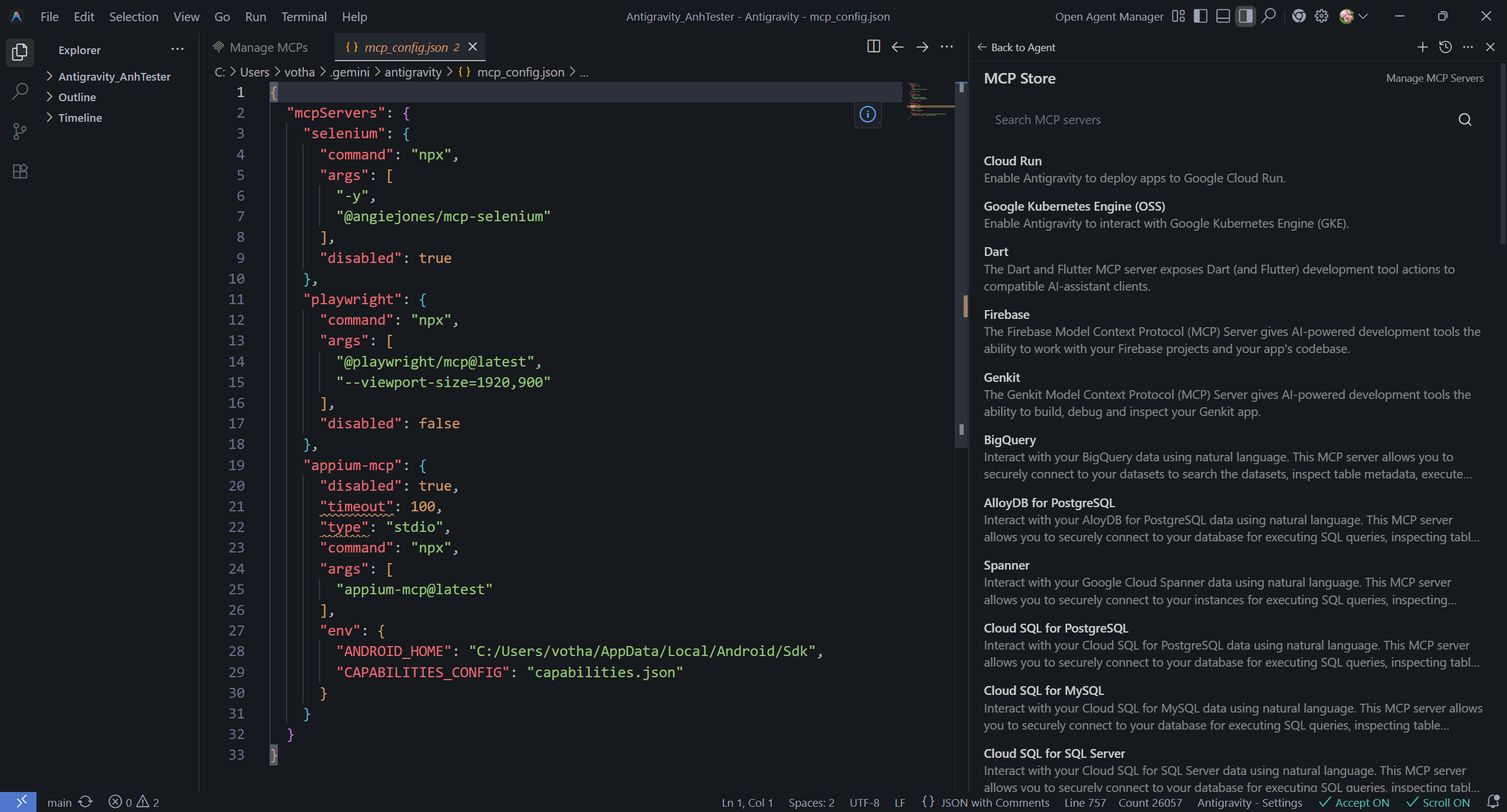Start new conversation with plus icon
This screenshot has width=1507, height=812.
coord(1422,47)
